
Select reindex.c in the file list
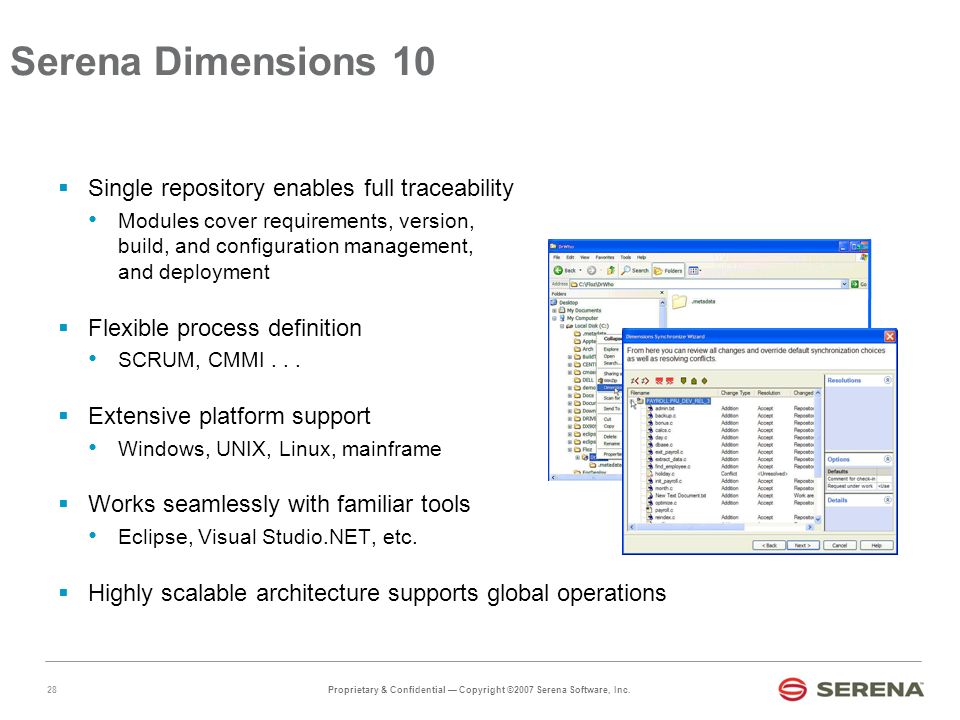665,517
